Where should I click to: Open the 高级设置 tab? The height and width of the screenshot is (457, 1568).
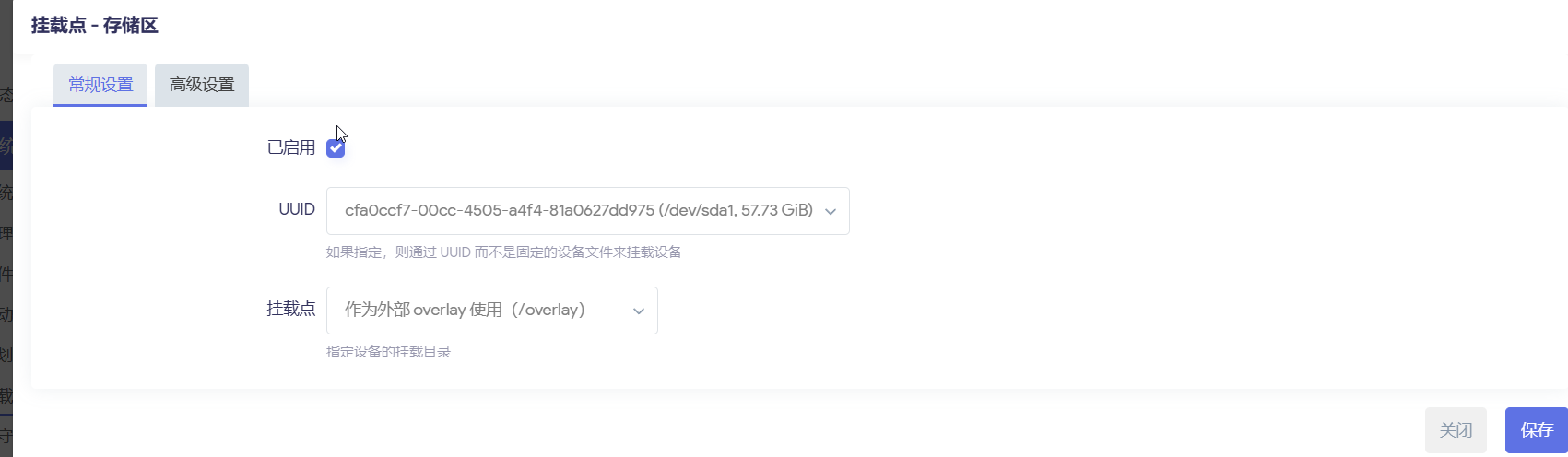click(x=202, y=85)
